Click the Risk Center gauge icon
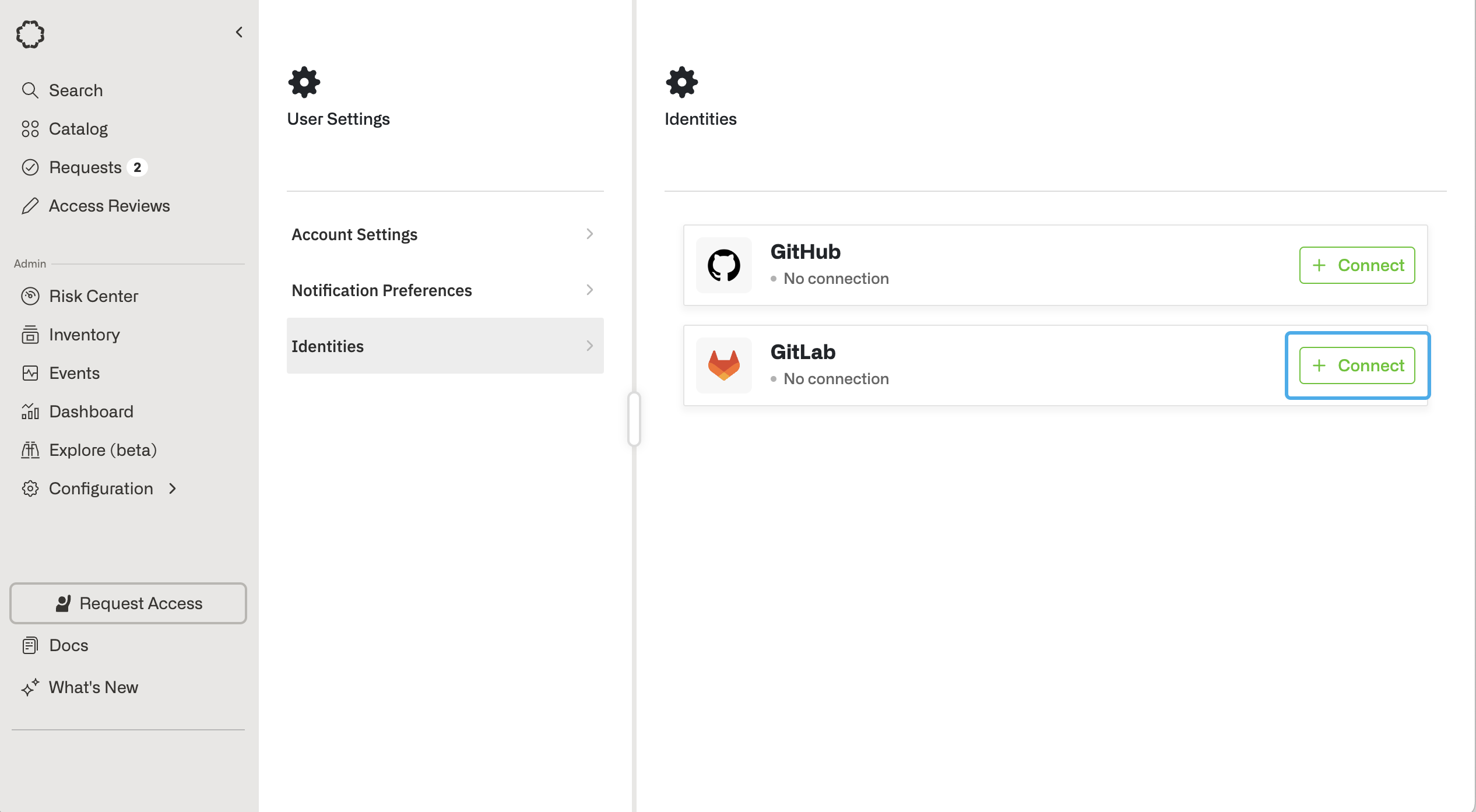1476x812 pixels. coord(30,296)
